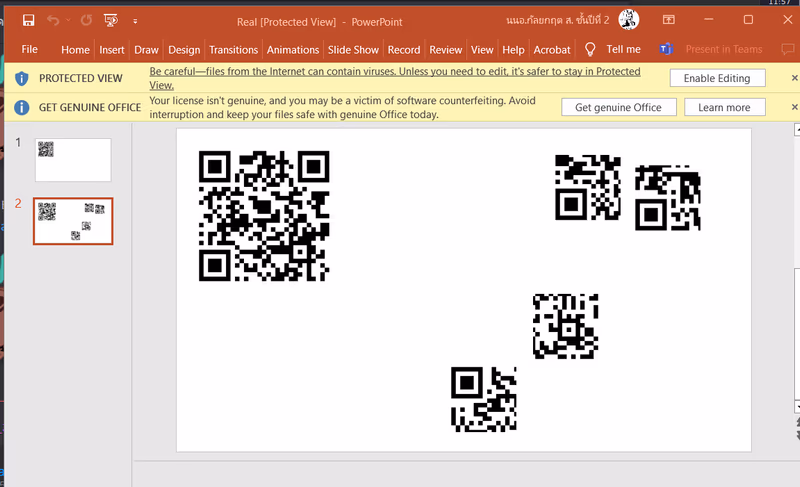Open the Slide Show tab
The image size is (800, 487).
pos(353,49)
